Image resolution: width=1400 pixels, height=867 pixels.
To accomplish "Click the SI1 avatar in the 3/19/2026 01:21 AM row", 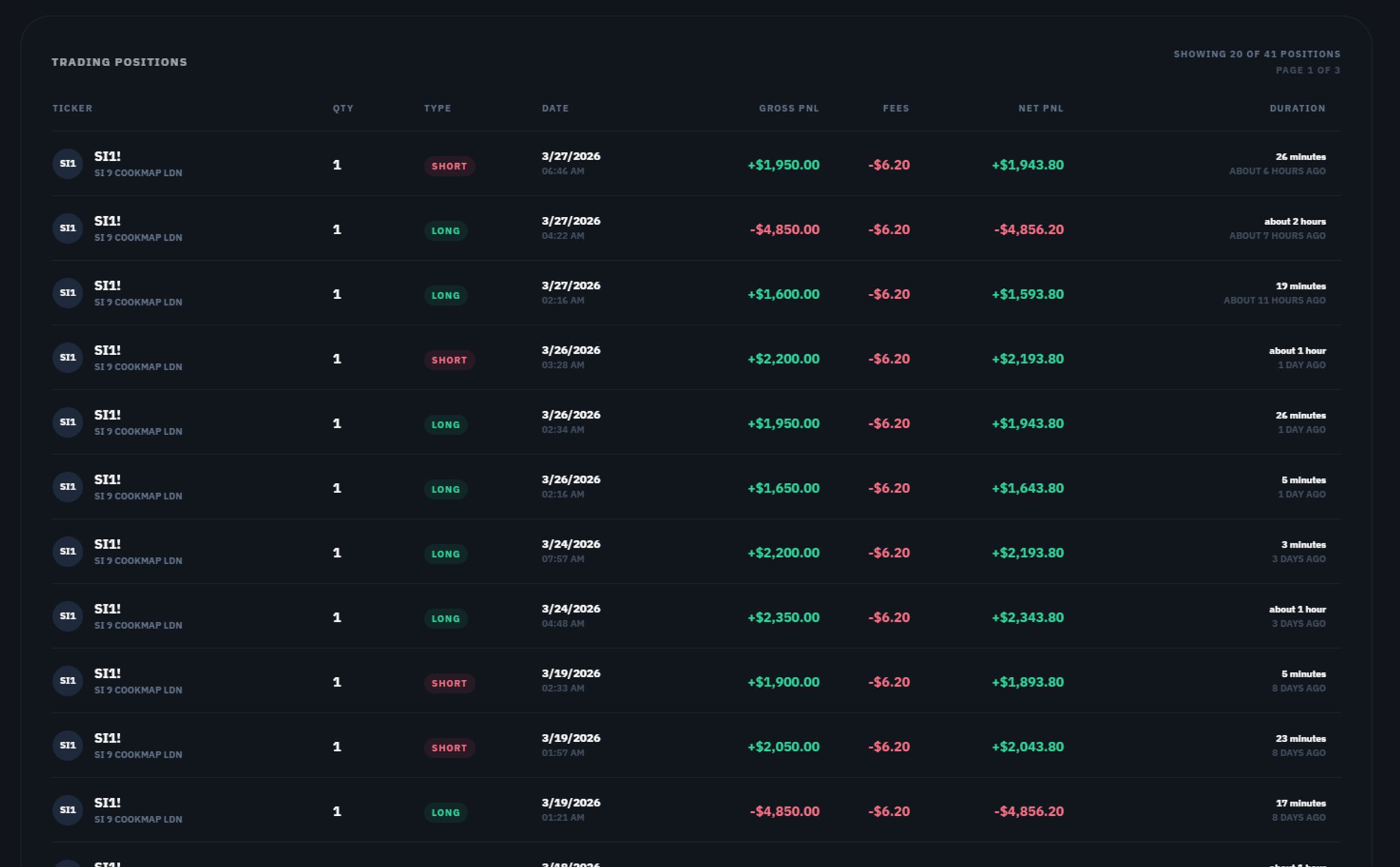I will (x=67, y=810).
